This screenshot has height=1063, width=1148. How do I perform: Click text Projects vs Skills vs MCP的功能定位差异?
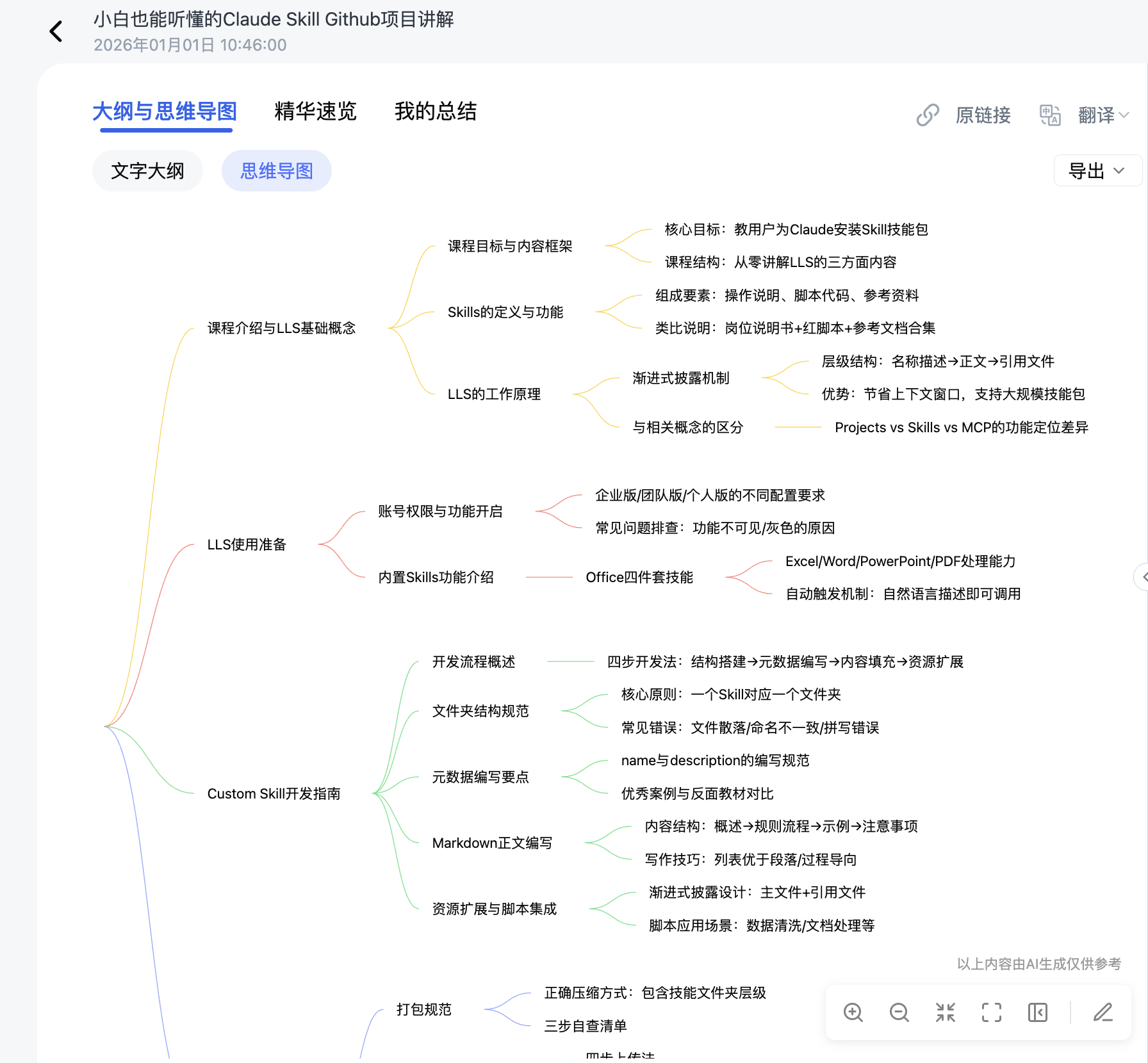pos(961,427)
